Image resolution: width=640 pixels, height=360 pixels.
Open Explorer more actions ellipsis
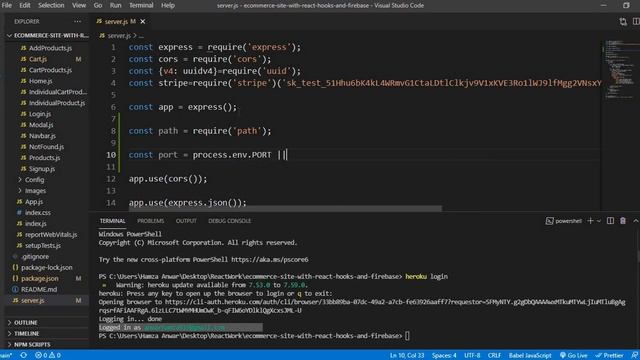[x=78, y=21]
